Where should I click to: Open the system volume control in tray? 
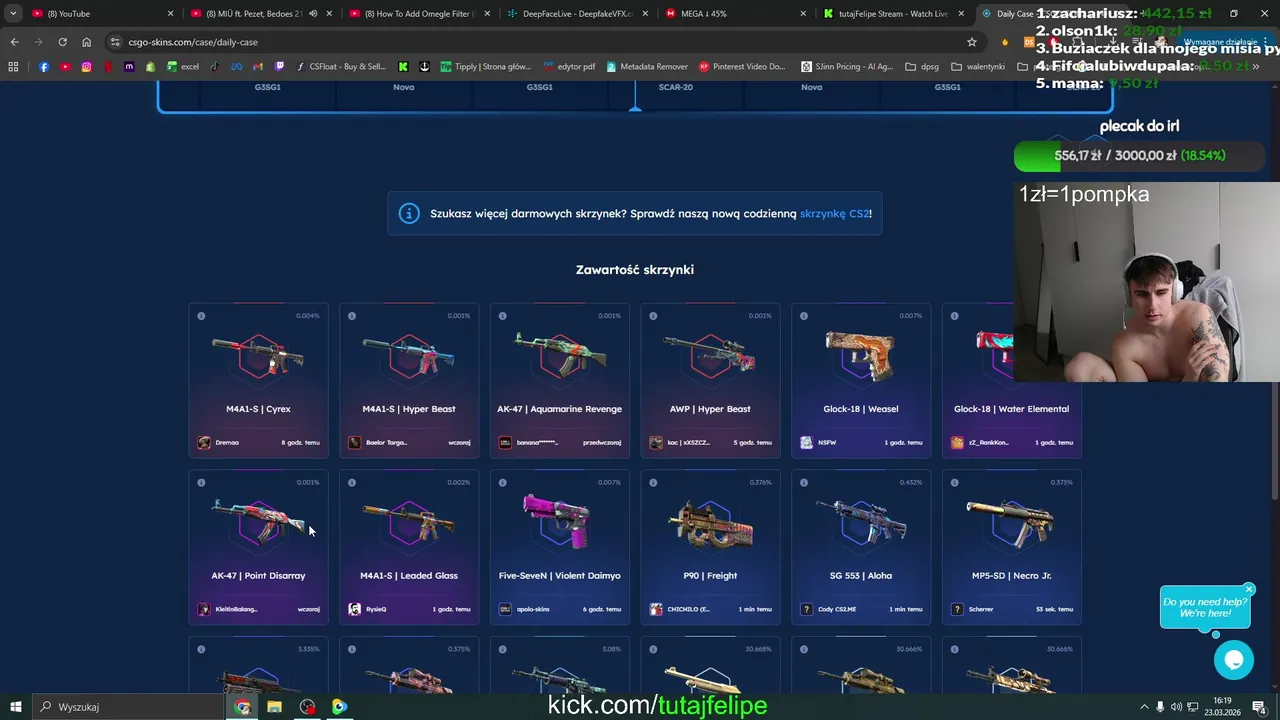tap(1176, 707)
